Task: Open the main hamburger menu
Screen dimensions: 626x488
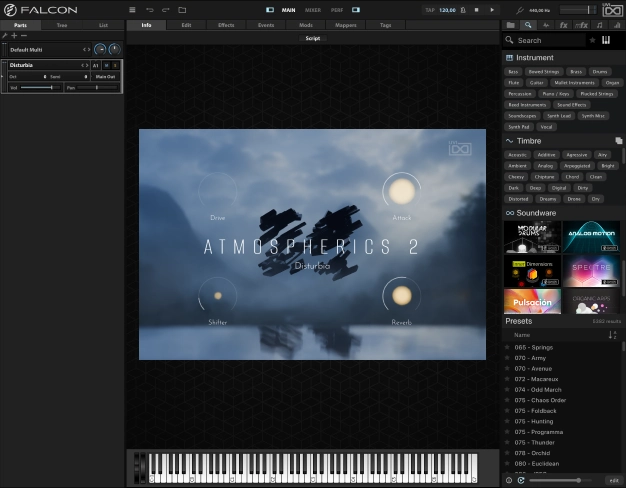Action: [132, 10]
